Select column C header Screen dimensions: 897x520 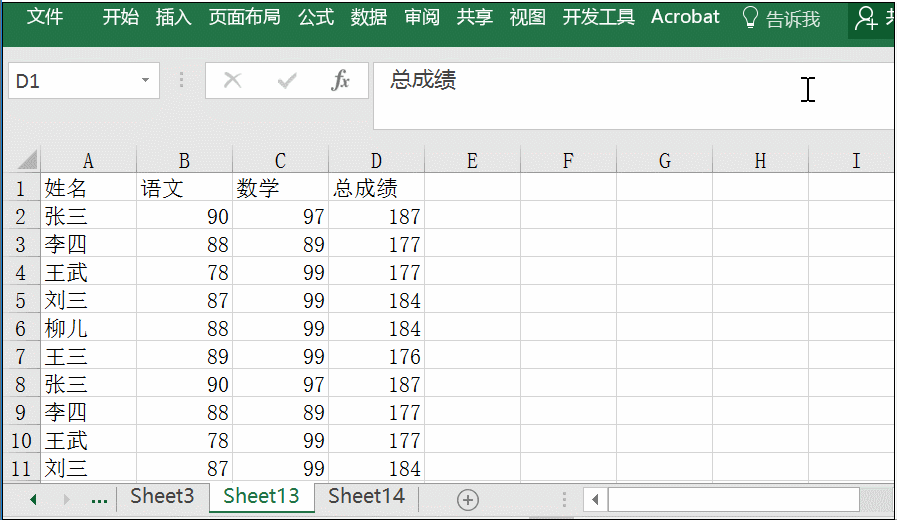pyautogui.click(x=280, y=161)
